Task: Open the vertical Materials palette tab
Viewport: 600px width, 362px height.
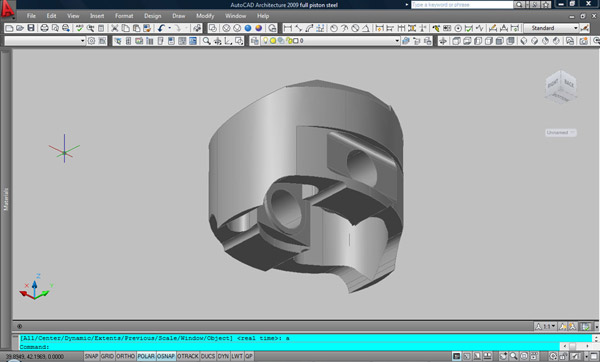Action: (x=6, y=199)
